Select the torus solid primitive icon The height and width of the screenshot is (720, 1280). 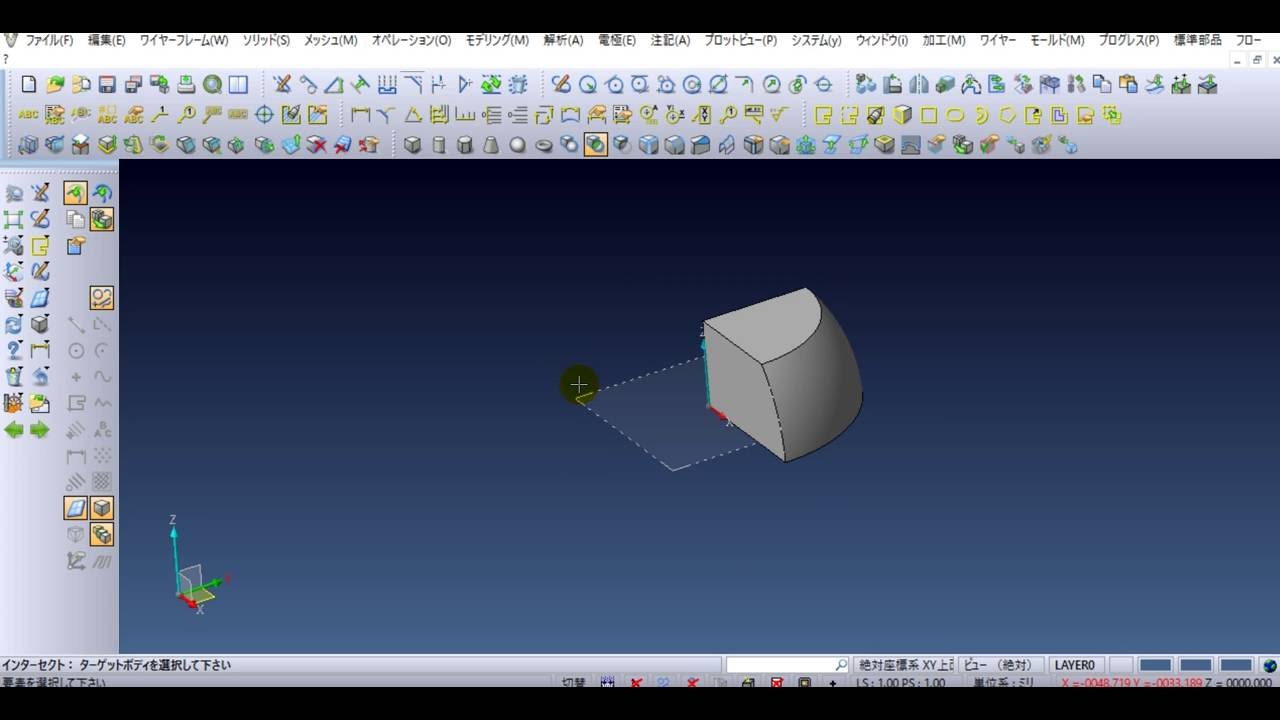[x=543, y=145]
